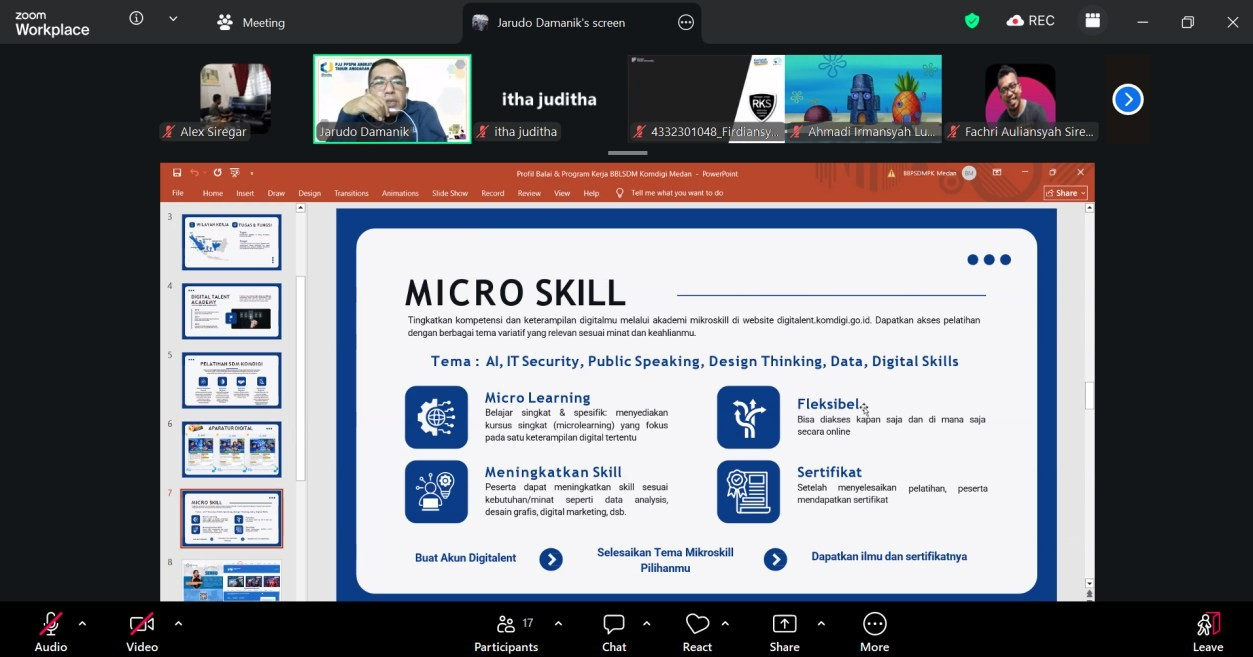Open the meeting info icon
1253x657 pixels.
coord(137,19)
